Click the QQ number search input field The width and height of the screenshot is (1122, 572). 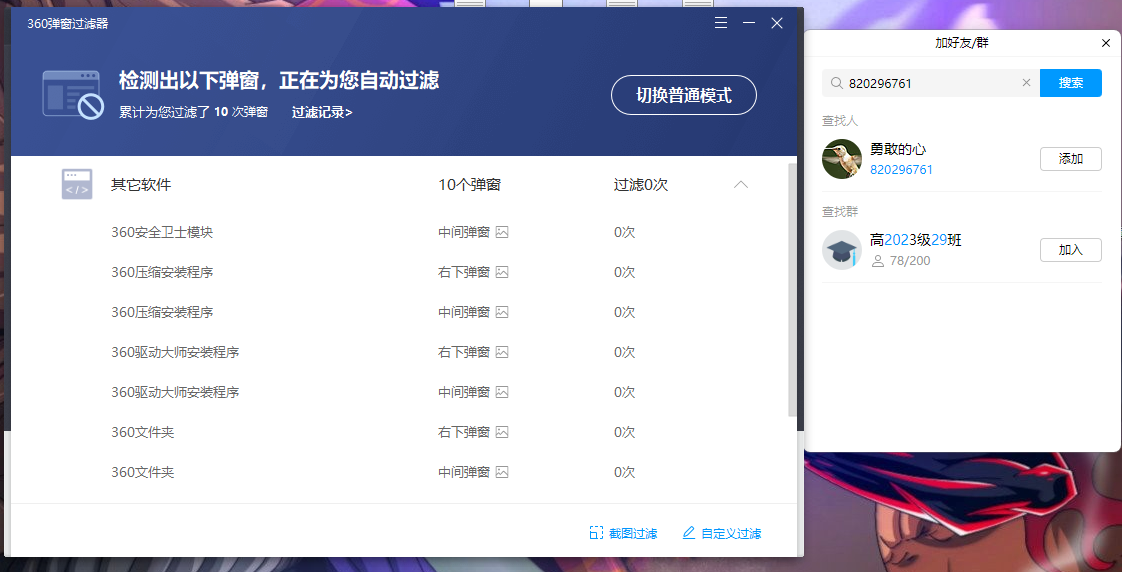click(x=930, y=83)
